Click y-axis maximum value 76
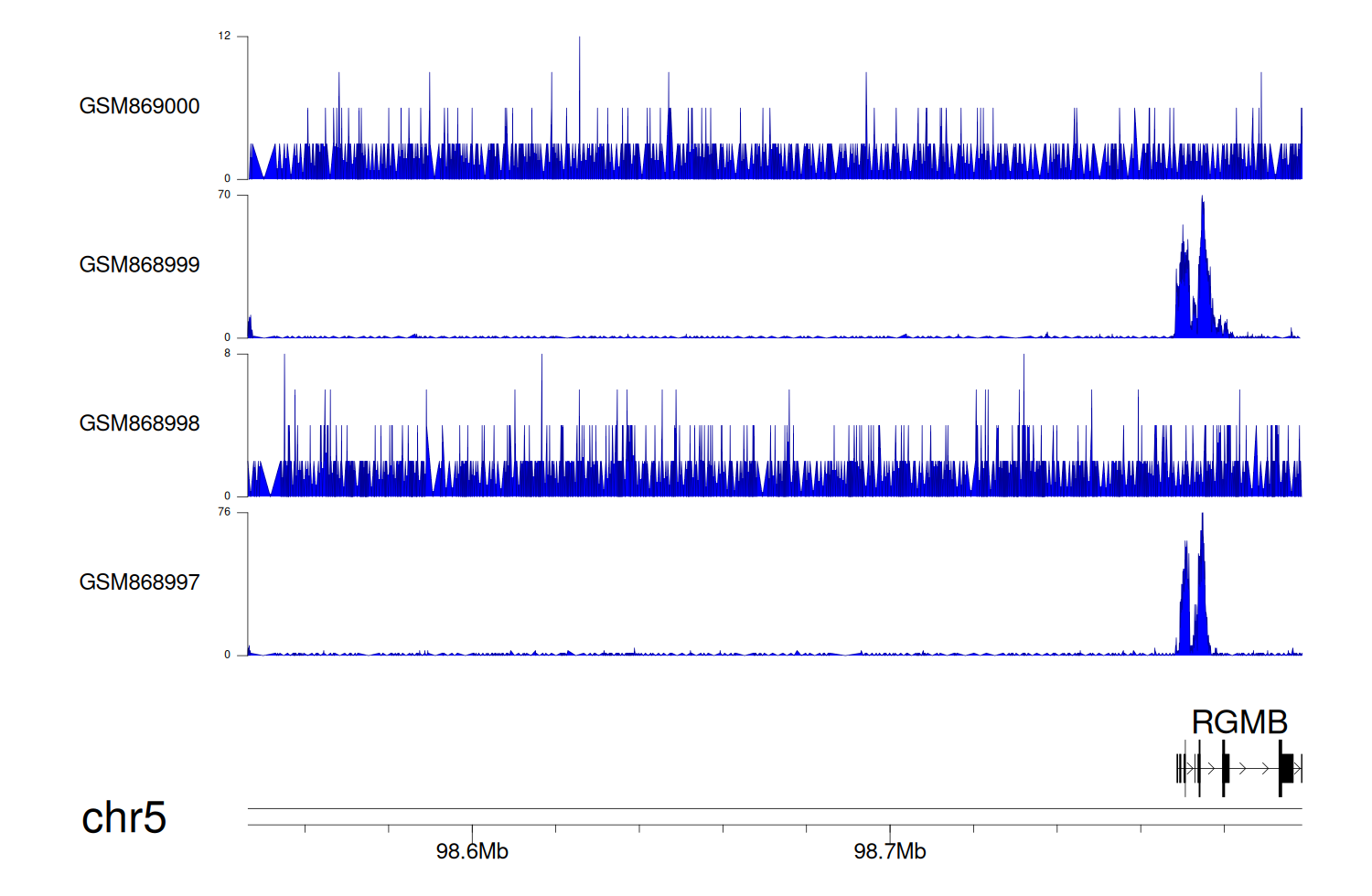Viewport: 1372px width, 896px height. pos(224,512)
